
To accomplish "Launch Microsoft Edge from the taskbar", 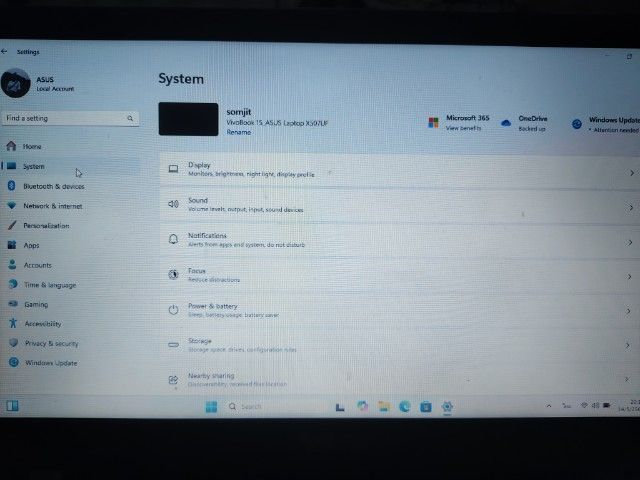I will click(404, 407).
